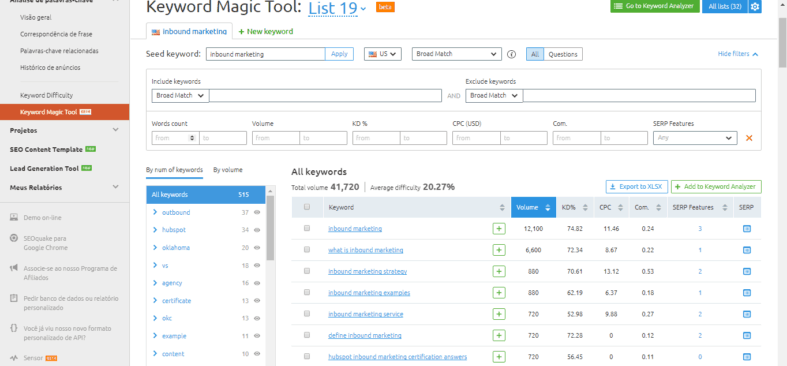Switch to the inbound marketing tab
The height and width of the screenshot is (366, 787).
(189, 31)
